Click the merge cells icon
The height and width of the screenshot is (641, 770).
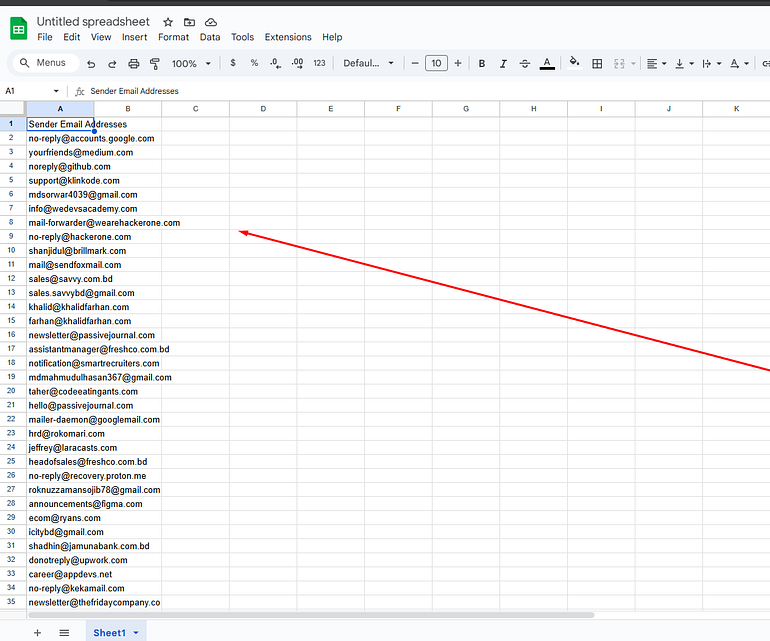pyautogui.click(x=619, y=63)
